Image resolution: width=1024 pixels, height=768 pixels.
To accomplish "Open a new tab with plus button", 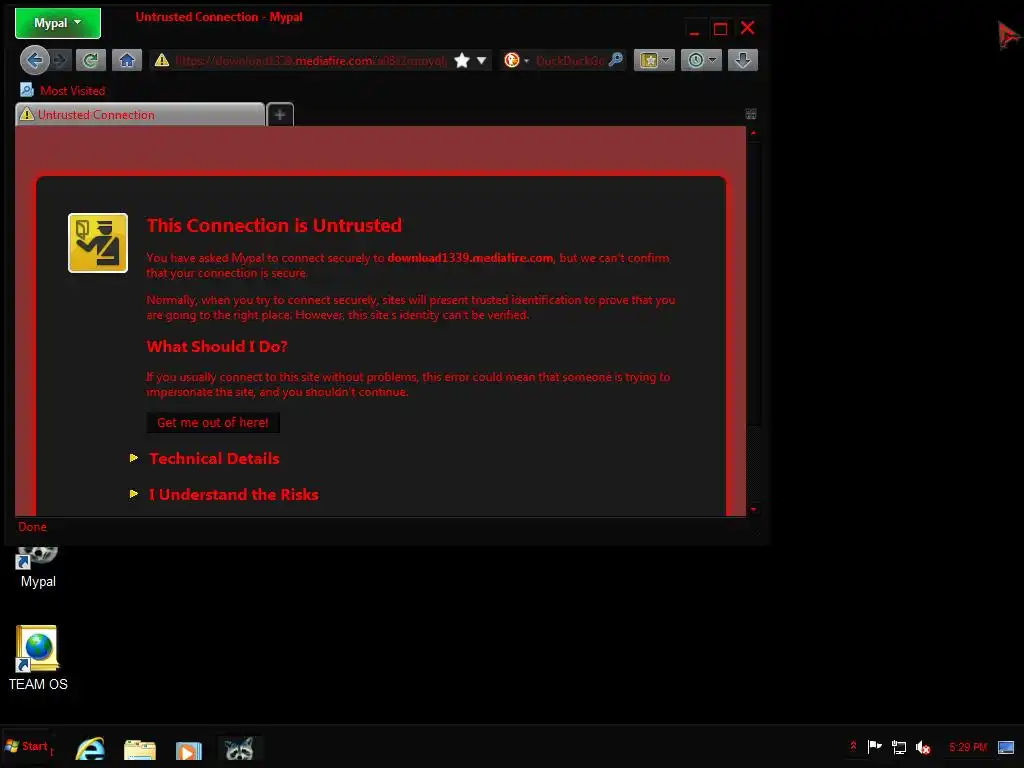I will [280, 115].
